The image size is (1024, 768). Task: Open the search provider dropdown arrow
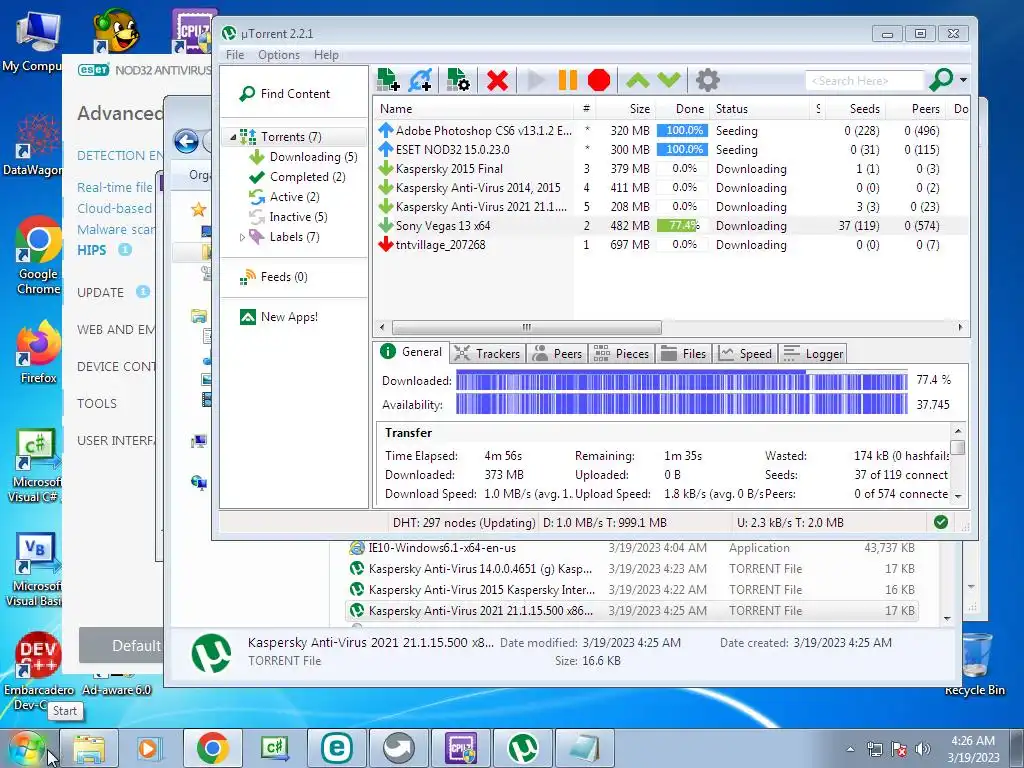click(x=963, y=80)
